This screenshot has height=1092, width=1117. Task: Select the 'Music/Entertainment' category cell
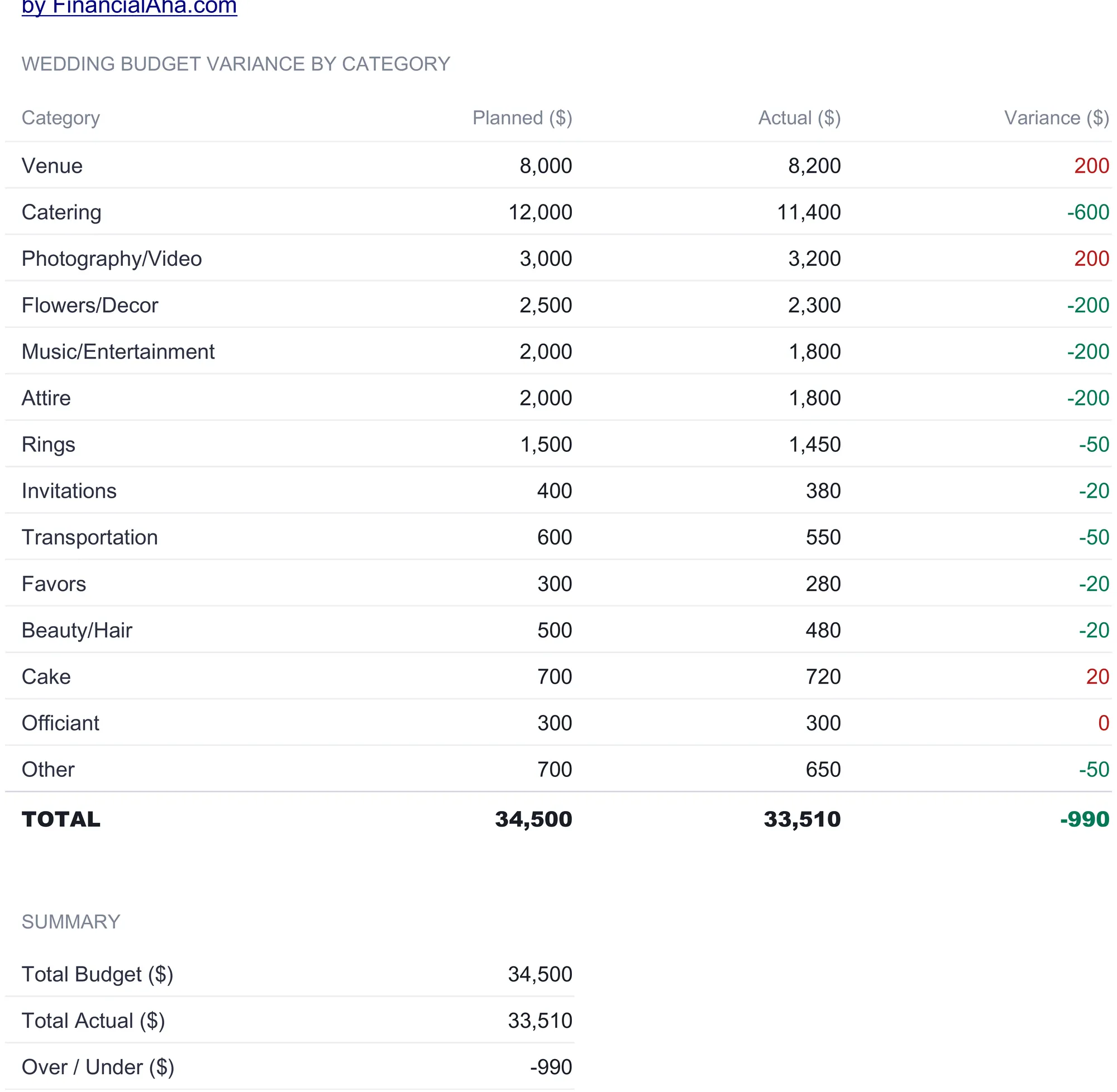[118, 351]
